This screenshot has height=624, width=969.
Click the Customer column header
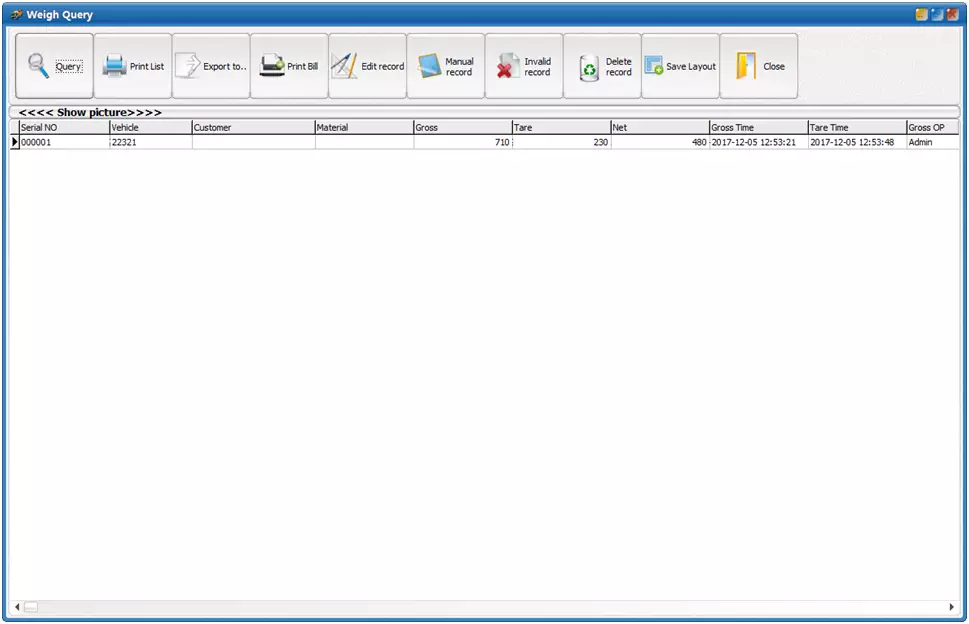coord(253,127)
